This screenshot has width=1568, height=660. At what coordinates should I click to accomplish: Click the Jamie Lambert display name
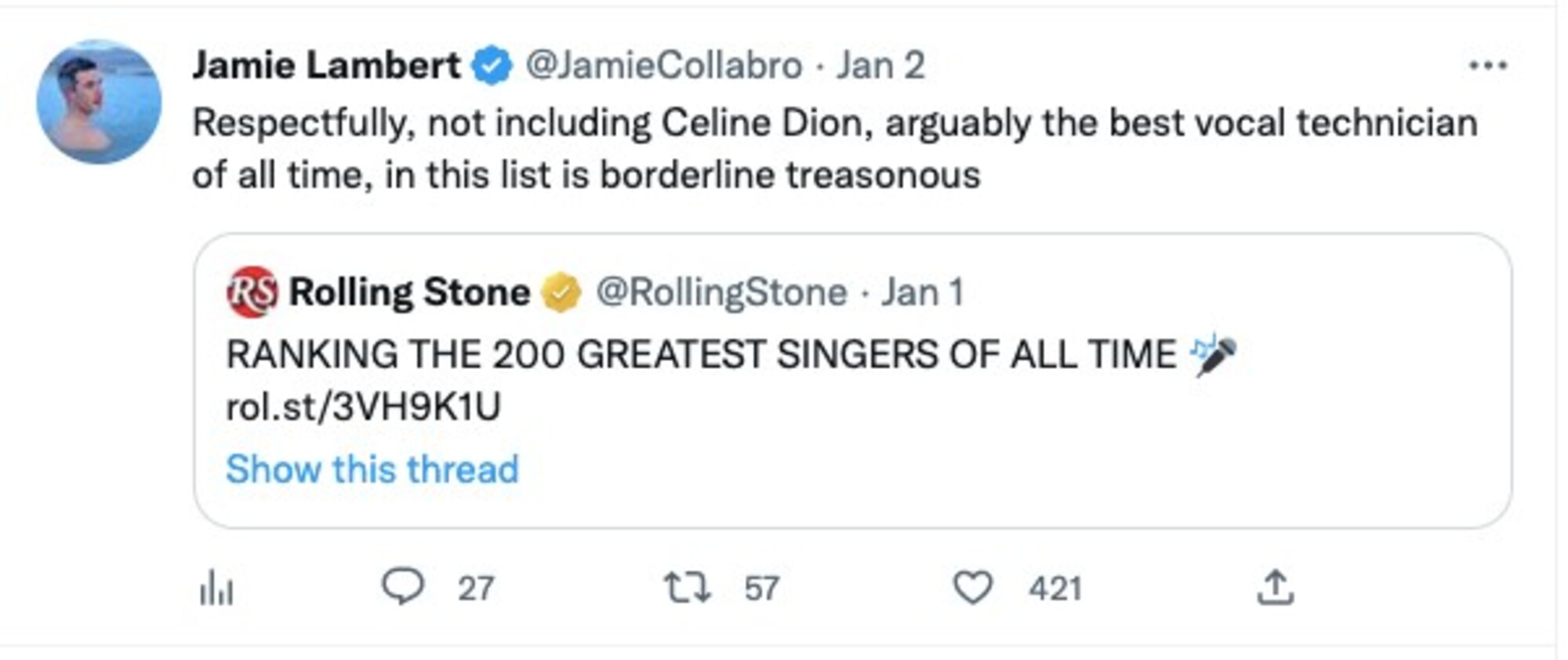coord(326,65)
